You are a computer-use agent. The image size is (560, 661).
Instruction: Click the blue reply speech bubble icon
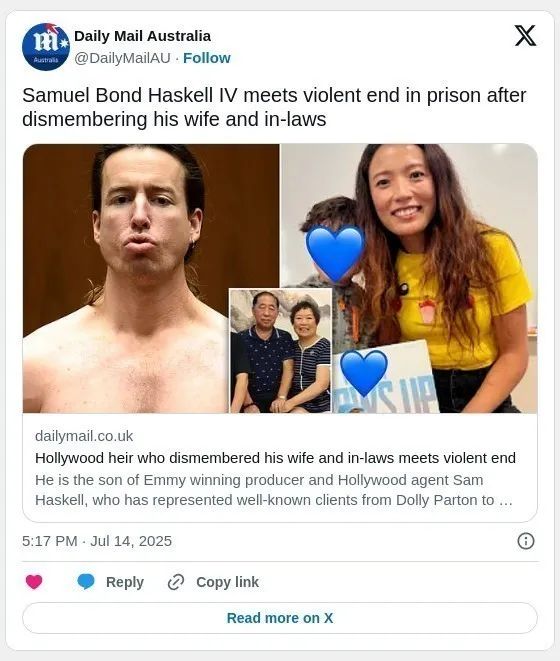tap(86, 582)
